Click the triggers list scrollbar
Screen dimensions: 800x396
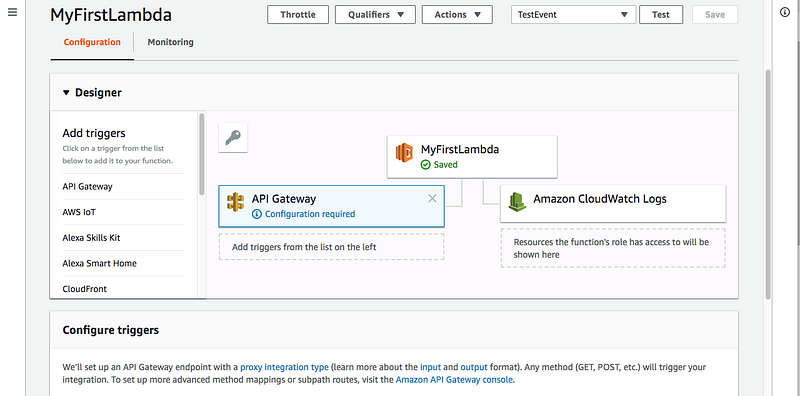click(202, 153)
